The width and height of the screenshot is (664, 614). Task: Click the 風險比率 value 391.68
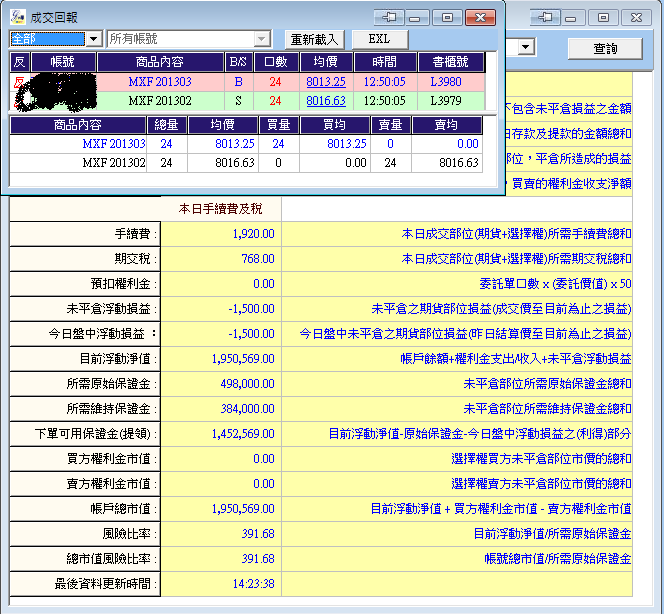pyautogui.click(x=258, y=534)
